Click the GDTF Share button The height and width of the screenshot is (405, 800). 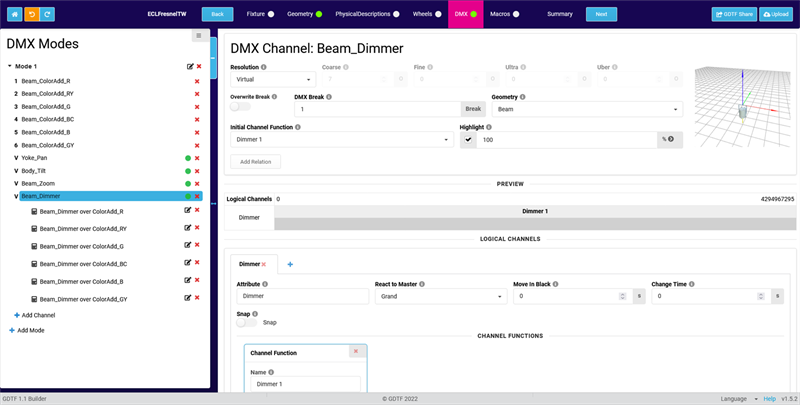click(x=734, y=14)
